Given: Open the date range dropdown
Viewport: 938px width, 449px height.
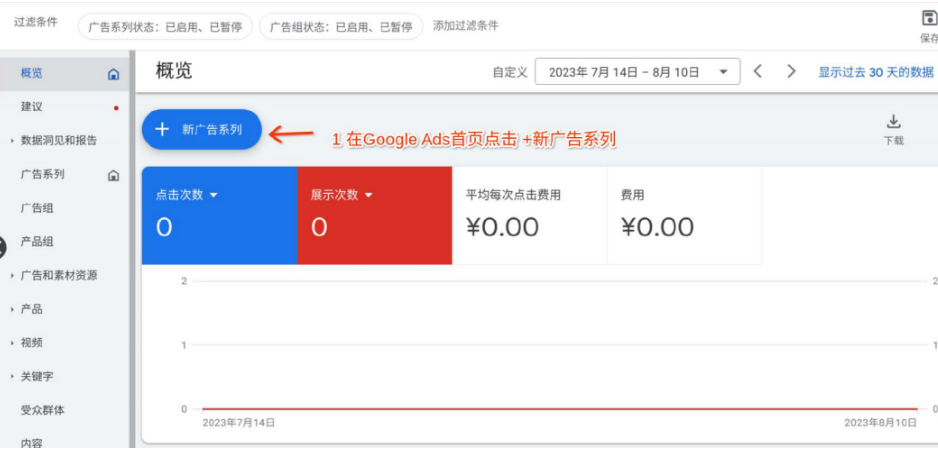Looking at the screenshot, I should click(637, 72).
